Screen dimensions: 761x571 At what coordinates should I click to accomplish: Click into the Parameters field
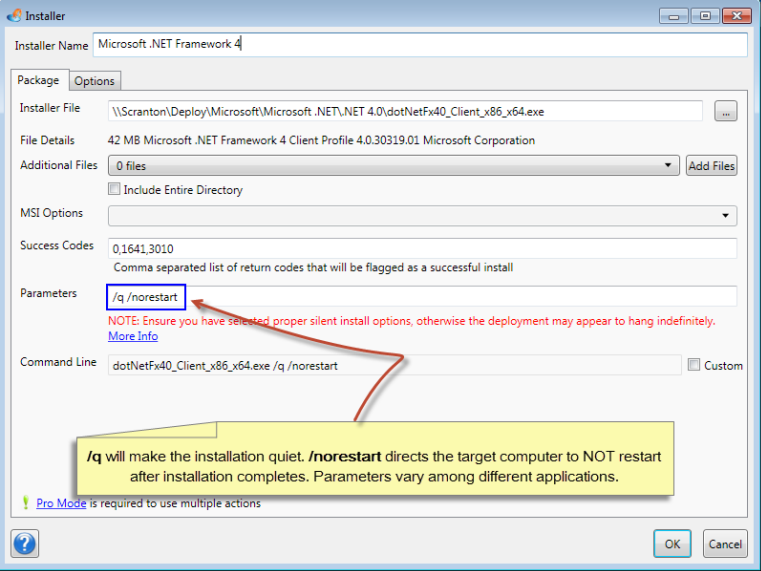[x=422, y=296]
